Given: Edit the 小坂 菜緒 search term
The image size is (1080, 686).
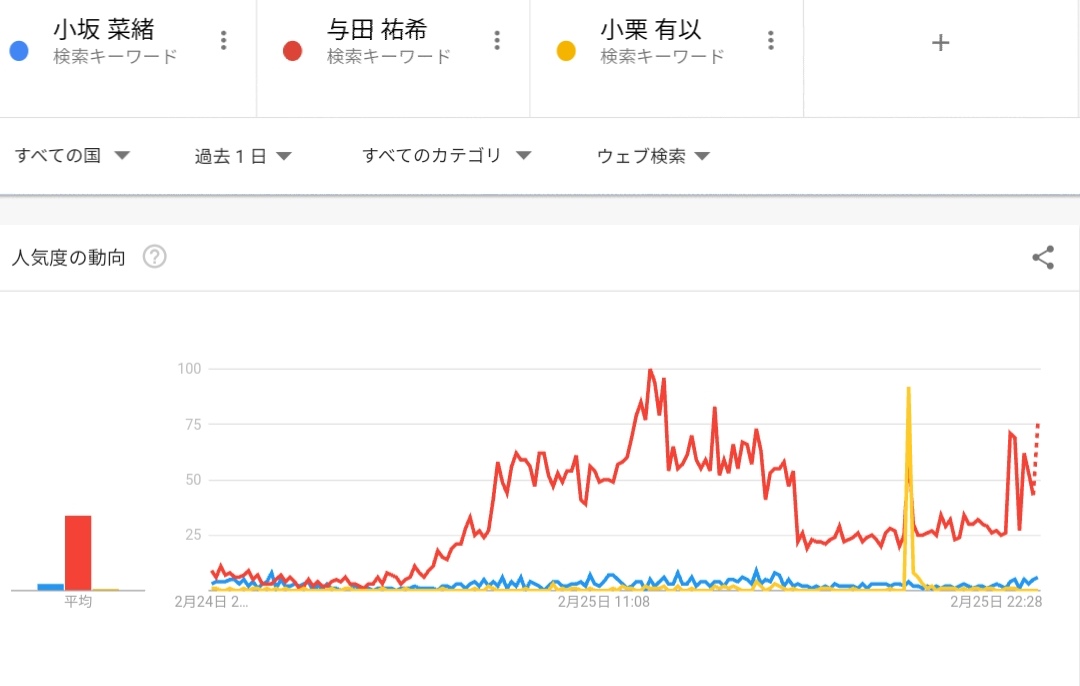Looking at the screenshot, I should [x=104, y=30].
